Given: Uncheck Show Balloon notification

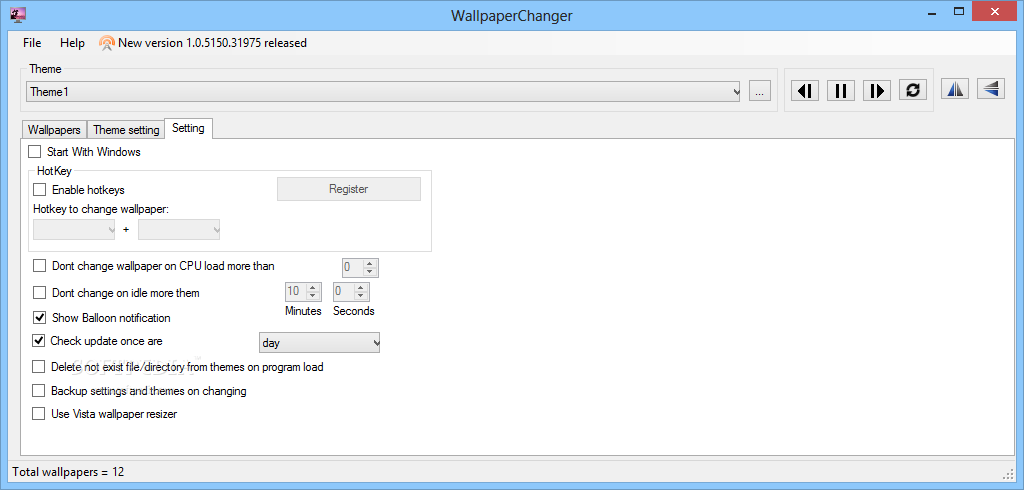Looking at the screenshot, I should click(x=40, y=318).
